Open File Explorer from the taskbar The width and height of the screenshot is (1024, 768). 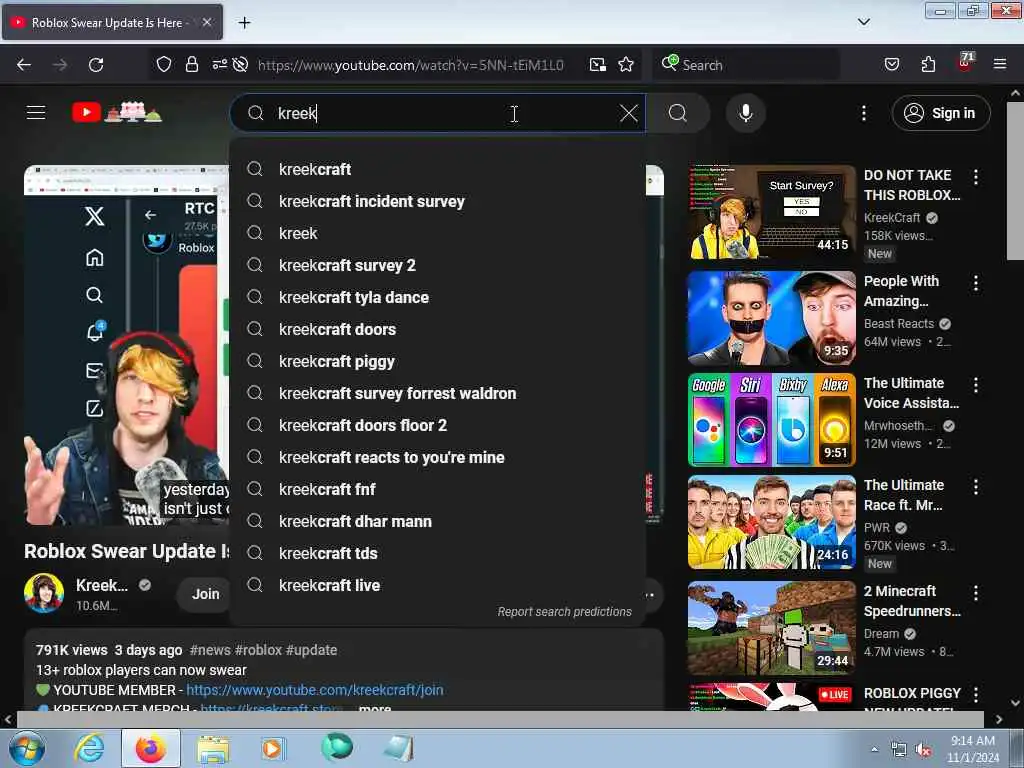click(213, 748)
